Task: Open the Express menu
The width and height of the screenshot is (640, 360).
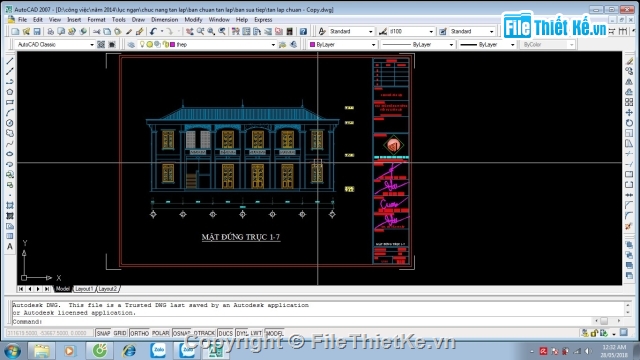Action: click(263, 20)
